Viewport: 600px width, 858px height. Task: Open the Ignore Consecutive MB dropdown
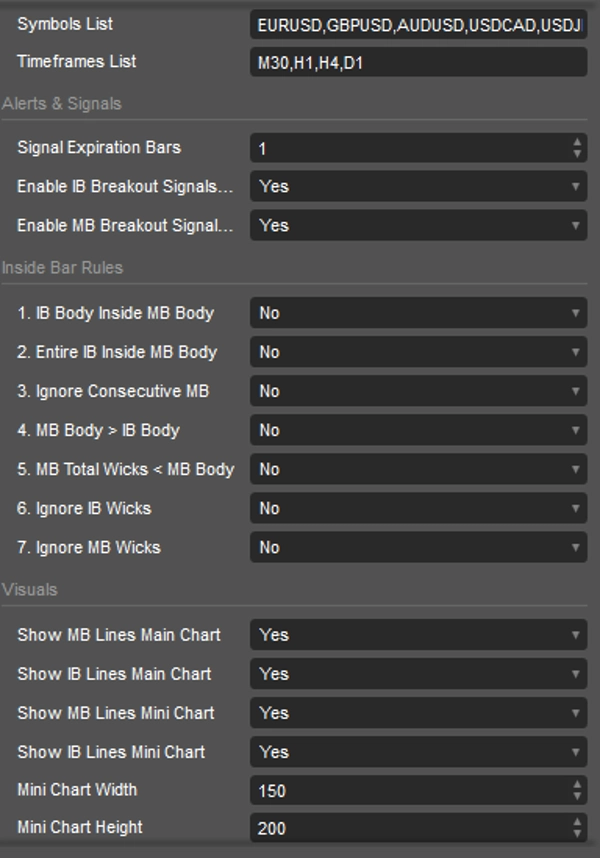420,391
